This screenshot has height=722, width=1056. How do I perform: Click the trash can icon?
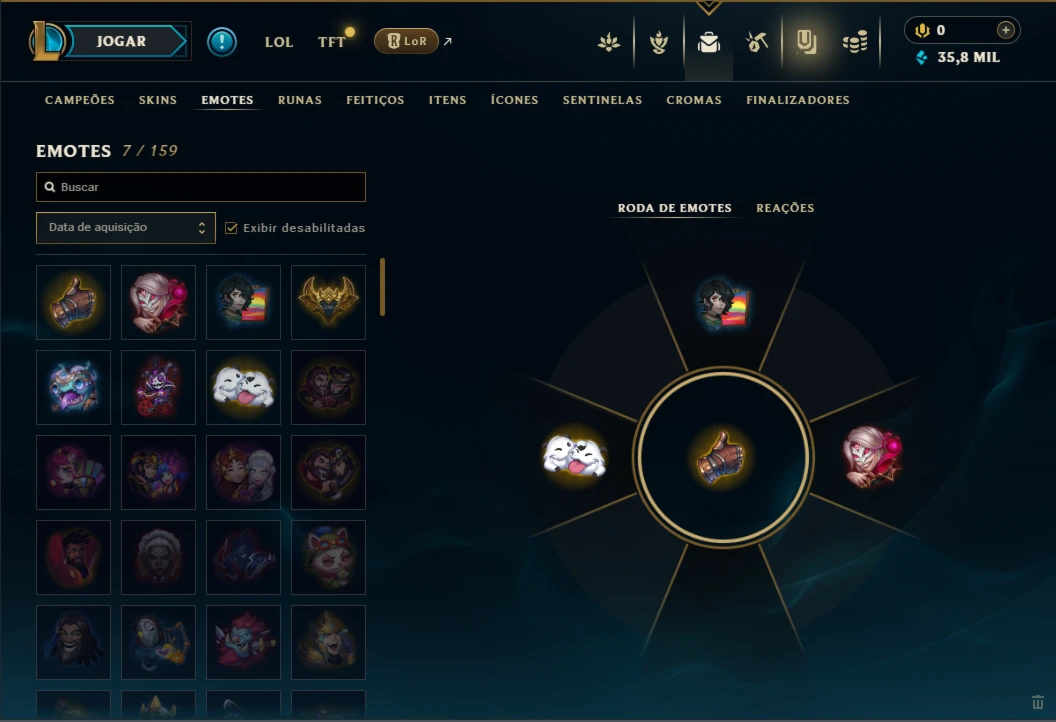coord(1038,702)
